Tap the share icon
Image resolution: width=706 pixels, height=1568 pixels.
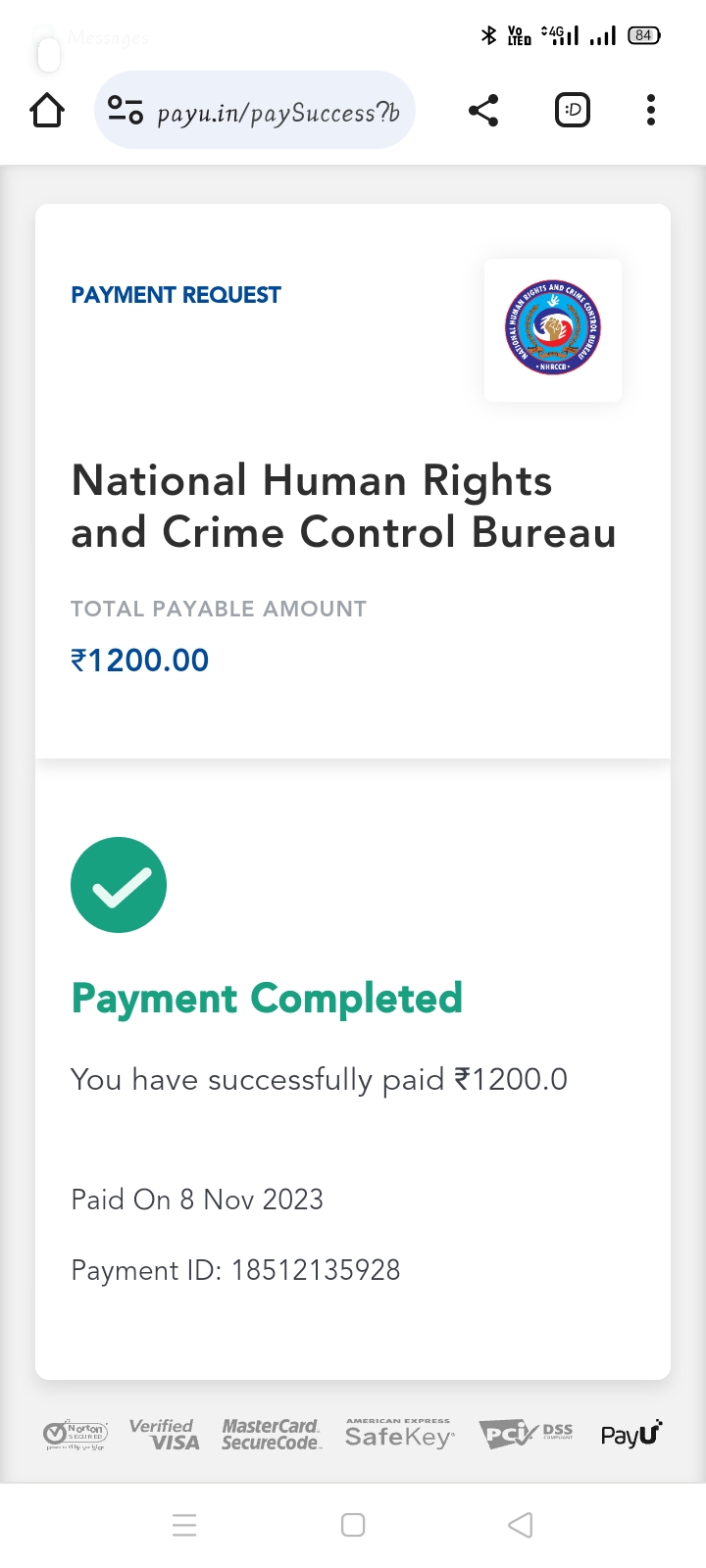click(483, 110)
